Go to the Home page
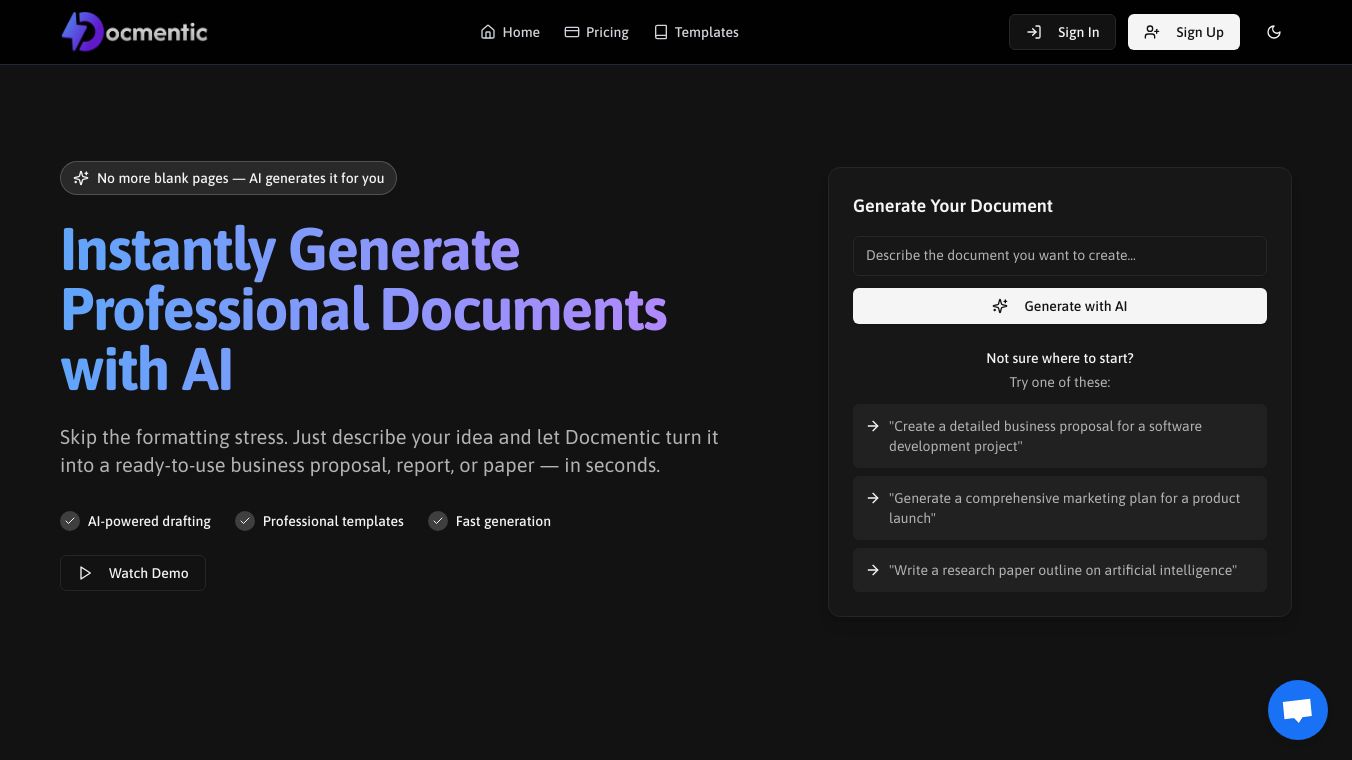 click(510, 32)
